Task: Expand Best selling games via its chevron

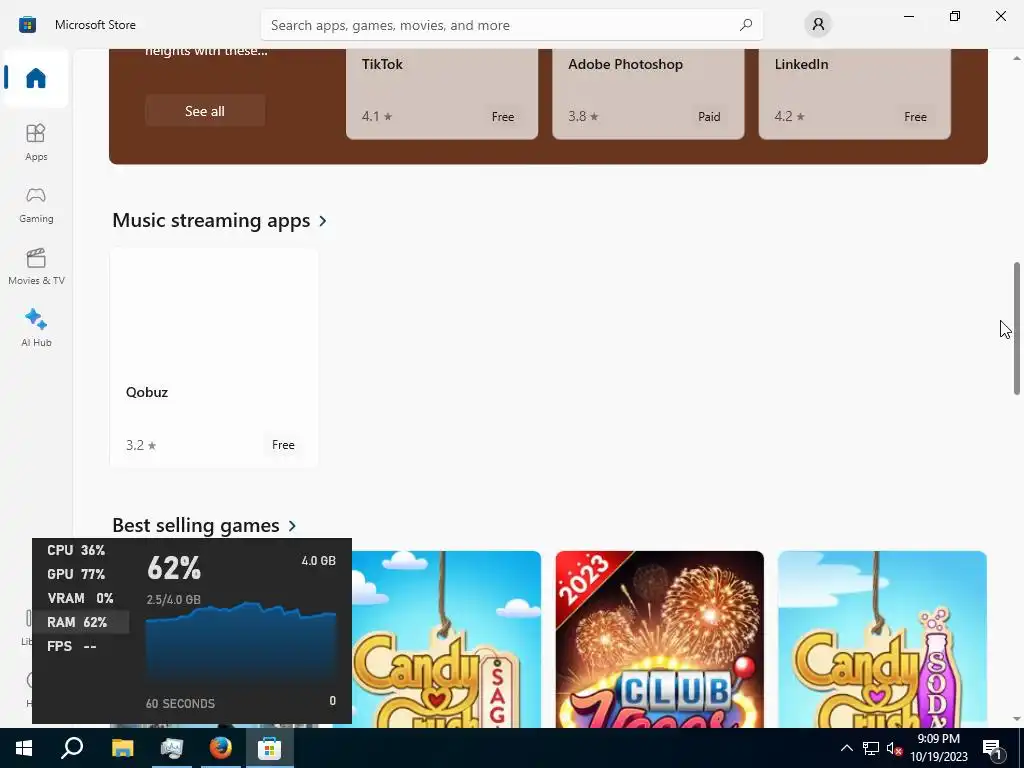Action: (x=292, y=526)
